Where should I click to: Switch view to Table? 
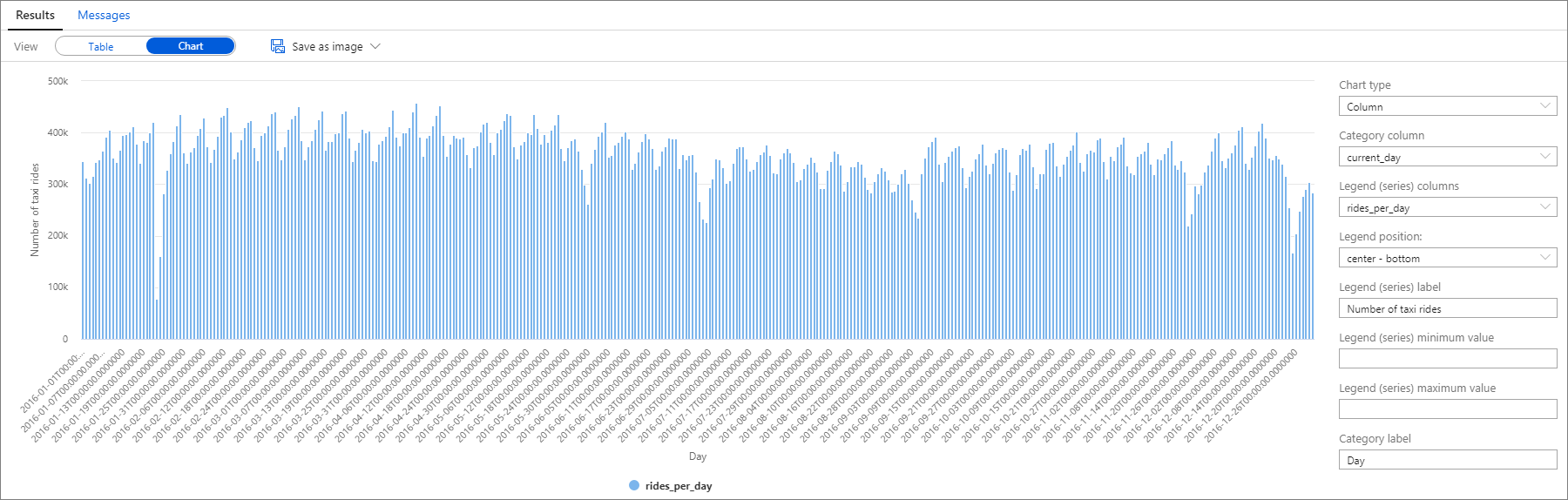coord(101,46)
